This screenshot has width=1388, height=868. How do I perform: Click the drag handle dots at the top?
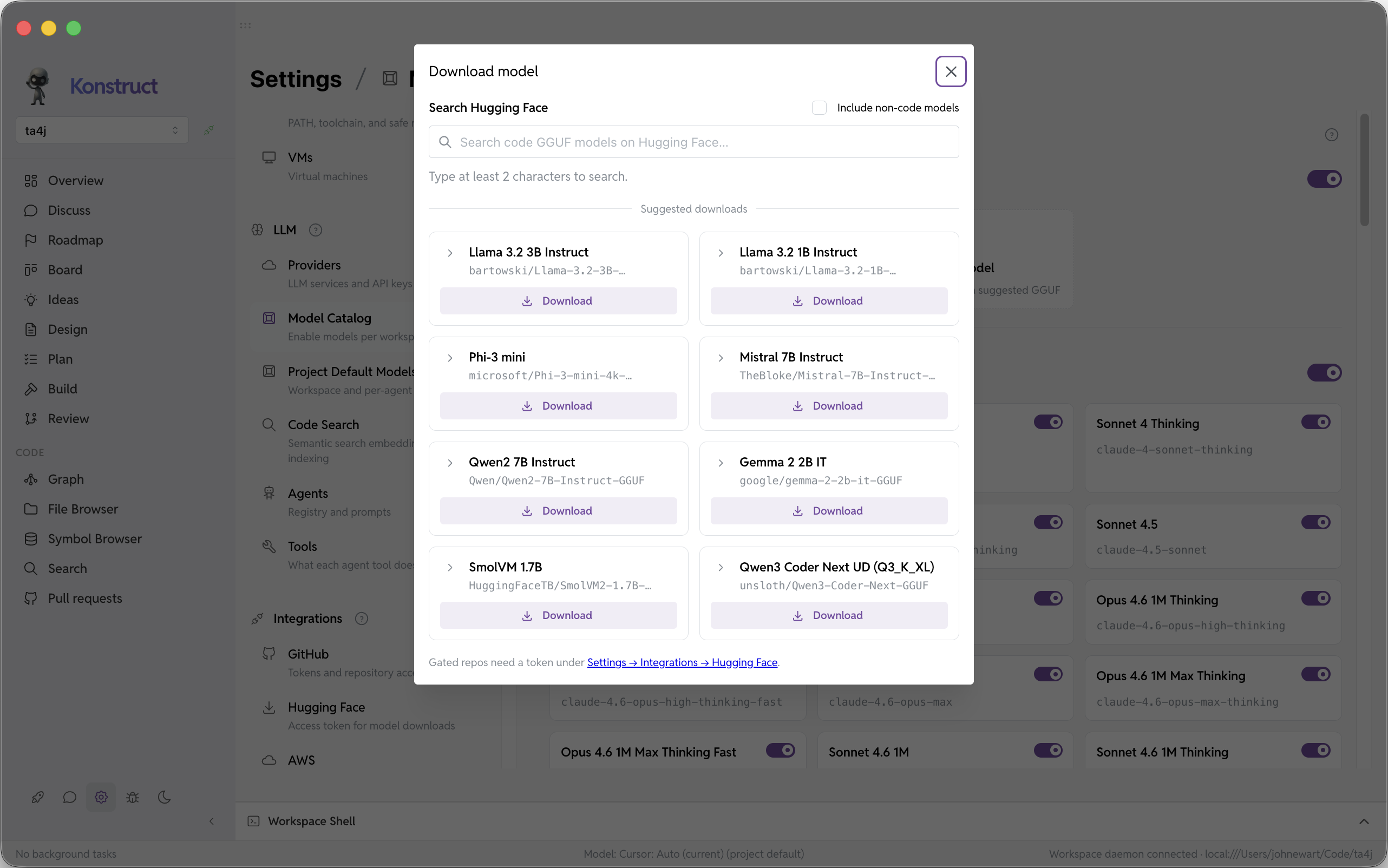[x=245, y=25]
